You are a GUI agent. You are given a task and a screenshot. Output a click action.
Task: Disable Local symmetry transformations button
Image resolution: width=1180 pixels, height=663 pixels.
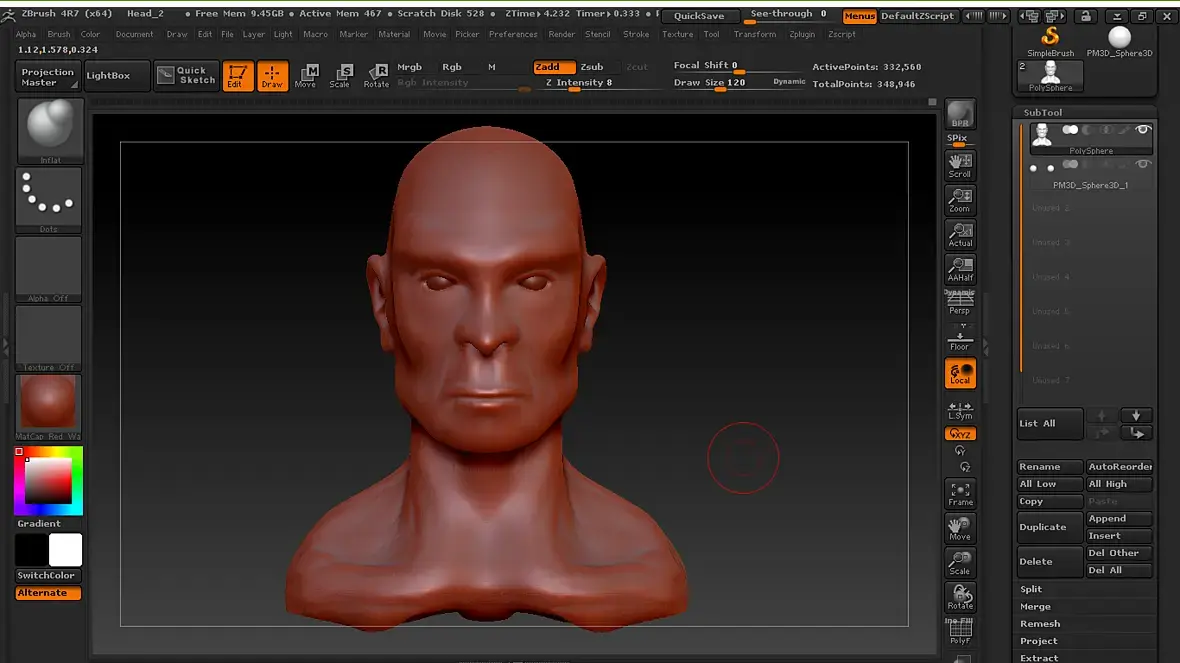click(960, 373)
